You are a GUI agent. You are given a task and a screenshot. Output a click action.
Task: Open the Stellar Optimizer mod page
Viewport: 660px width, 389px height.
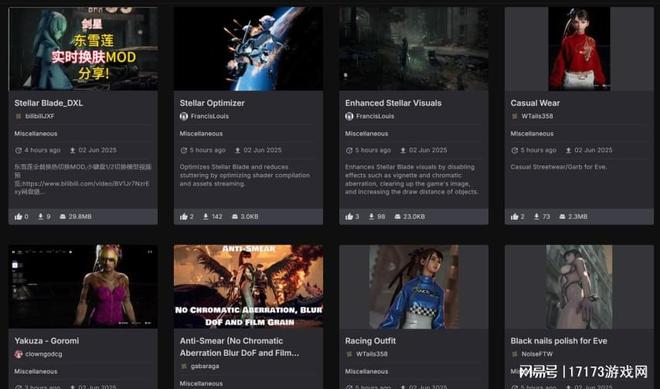click(x=212, y=103)
